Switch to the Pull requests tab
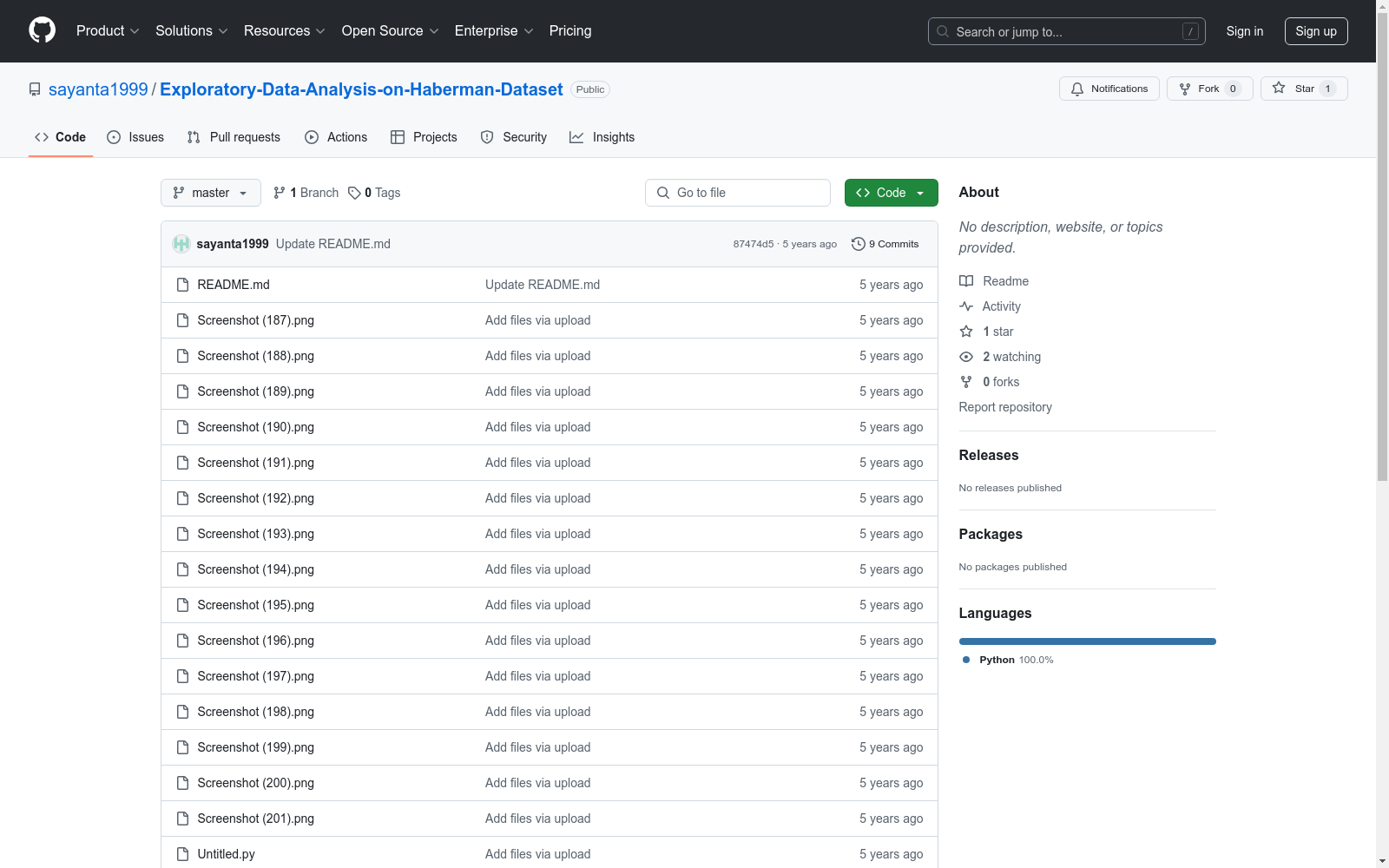This screenshot has height=868, width=1389. [x=234, y=137]
